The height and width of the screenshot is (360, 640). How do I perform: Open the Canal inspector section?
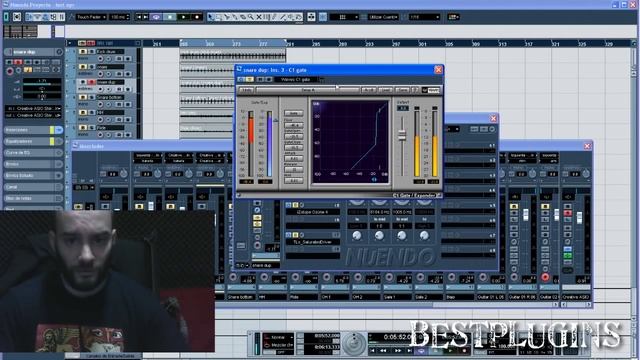[x=33, y=187]
